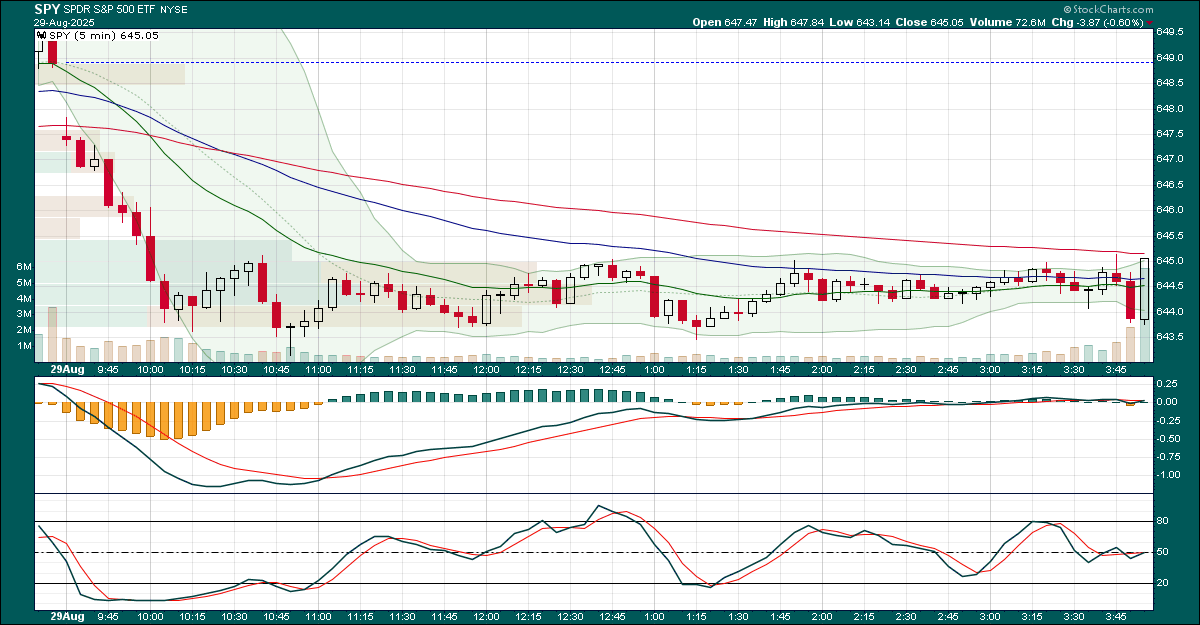Image resolution: width=1200 pixels, height=625 pixels.
Task: Click the 1M volume scale label
Action: click(x=25, y=345)
